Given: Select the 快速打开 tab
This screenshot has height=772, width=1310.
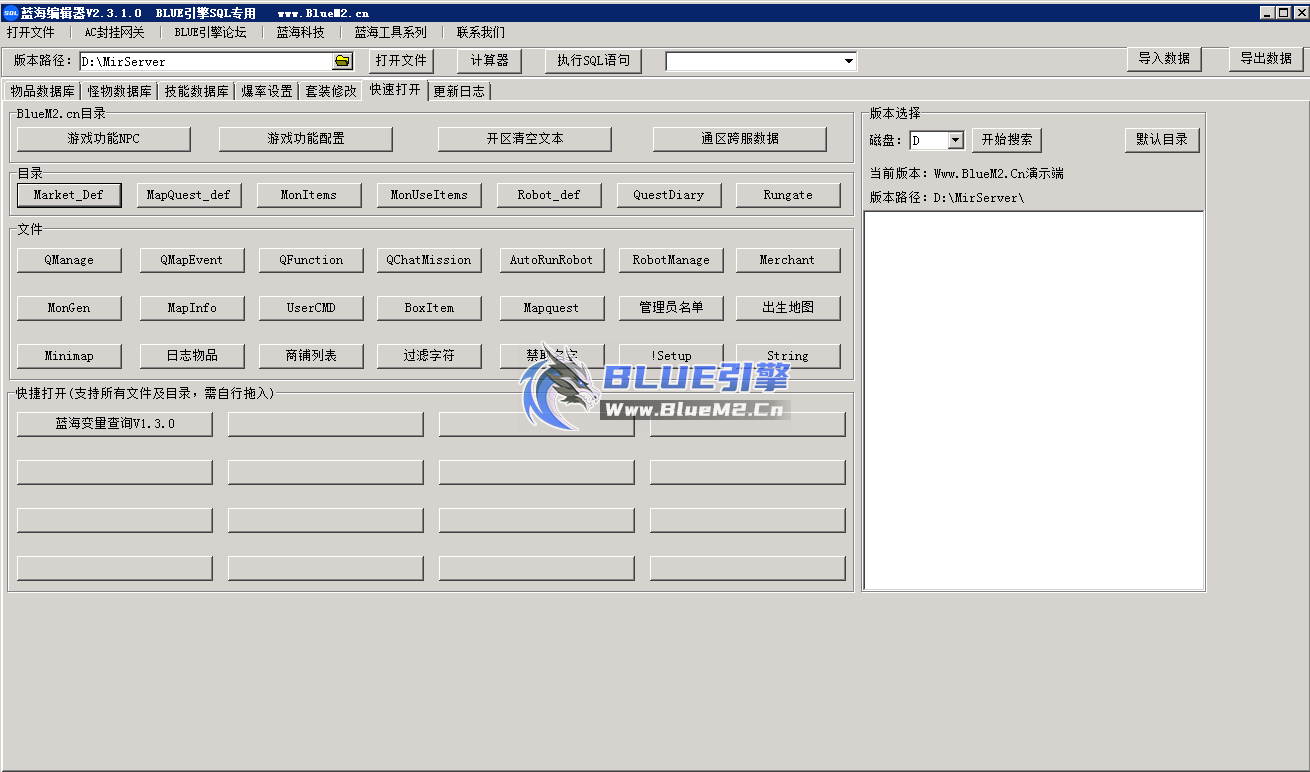Looking at the screenshot, I should 395,90.
